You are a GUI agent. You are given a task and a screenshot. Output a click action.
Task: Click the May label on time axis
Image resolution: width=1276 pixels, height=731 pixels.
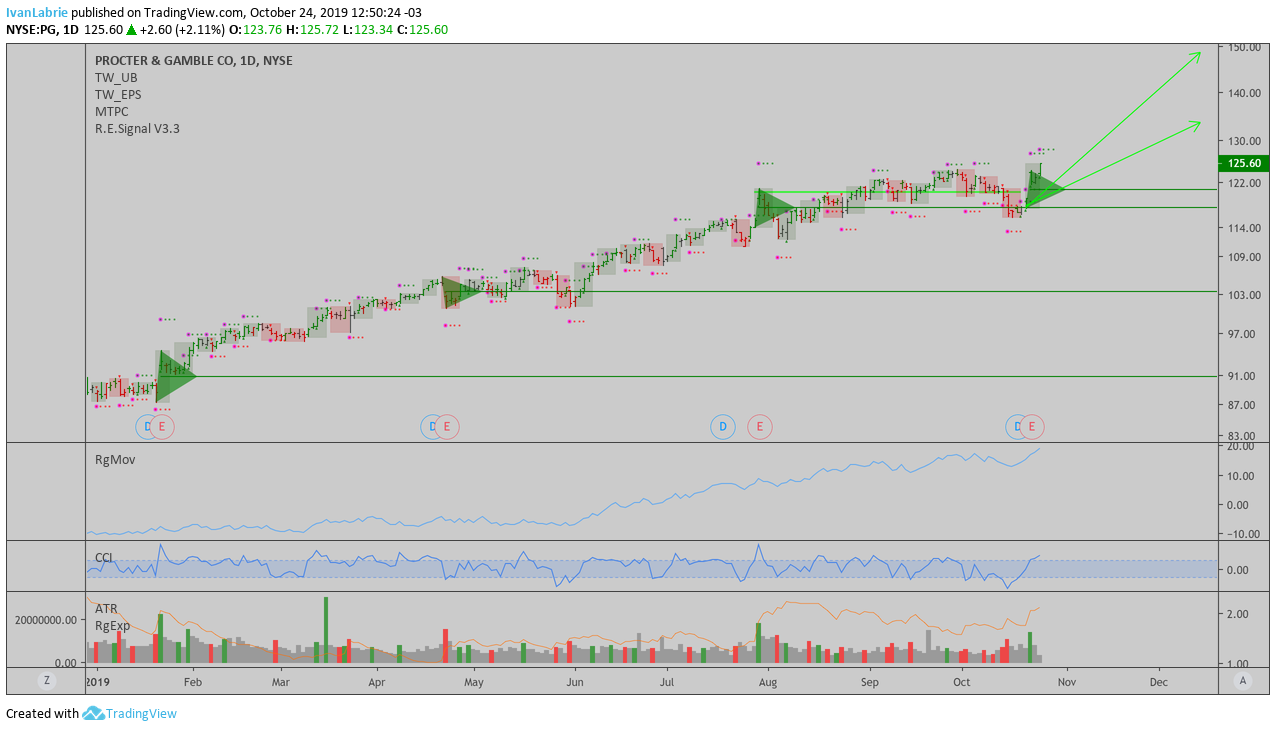(x=473, y=682)
